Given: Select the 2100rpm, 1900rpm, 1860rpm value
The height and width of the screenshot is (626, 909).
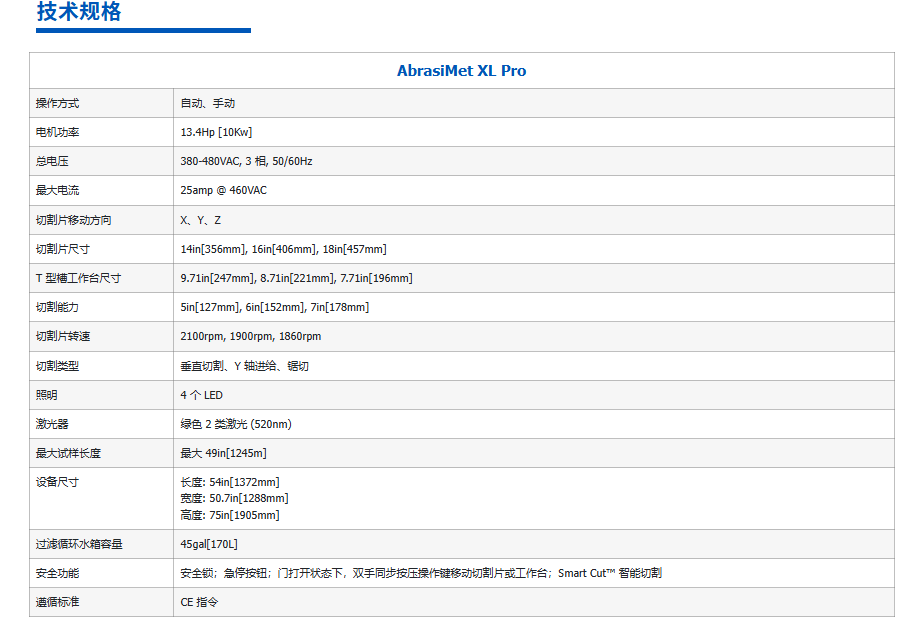Looking at the screenshot, I should (x=250, y=336).
